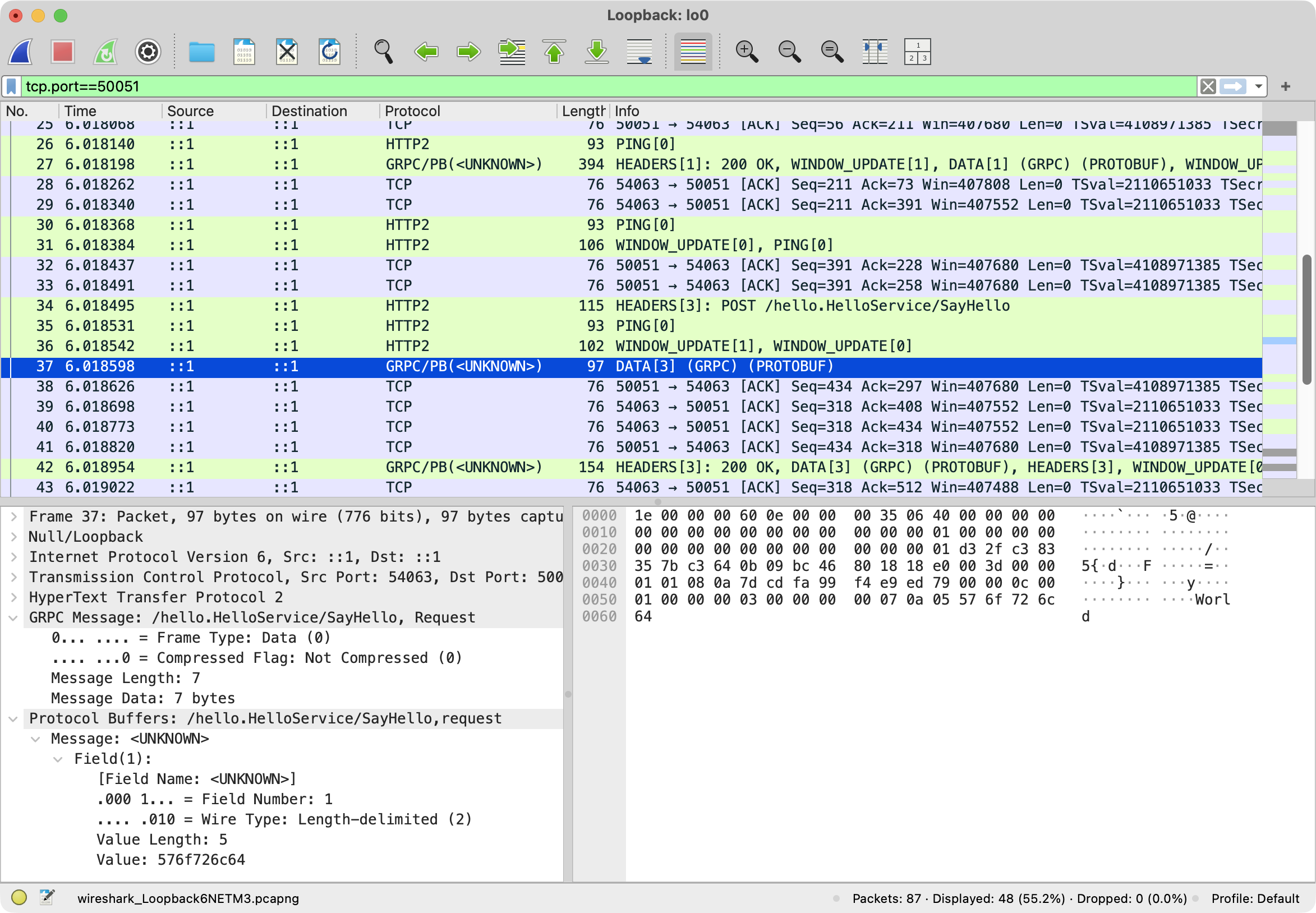
Task: Jump to the last packet
Action: tap(597, 52)
